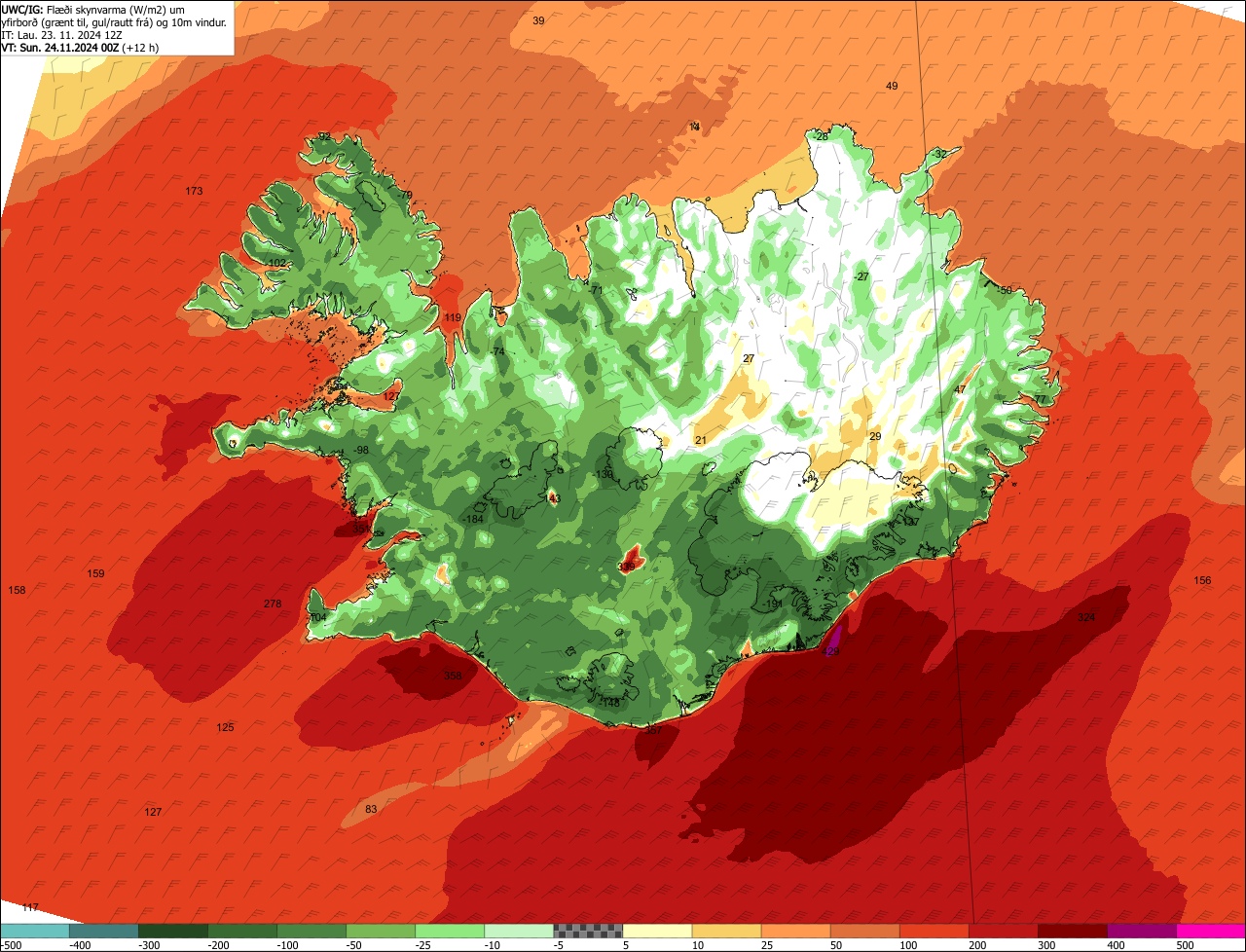Select the '117' value on the ocean

click(x=30, y=907)
